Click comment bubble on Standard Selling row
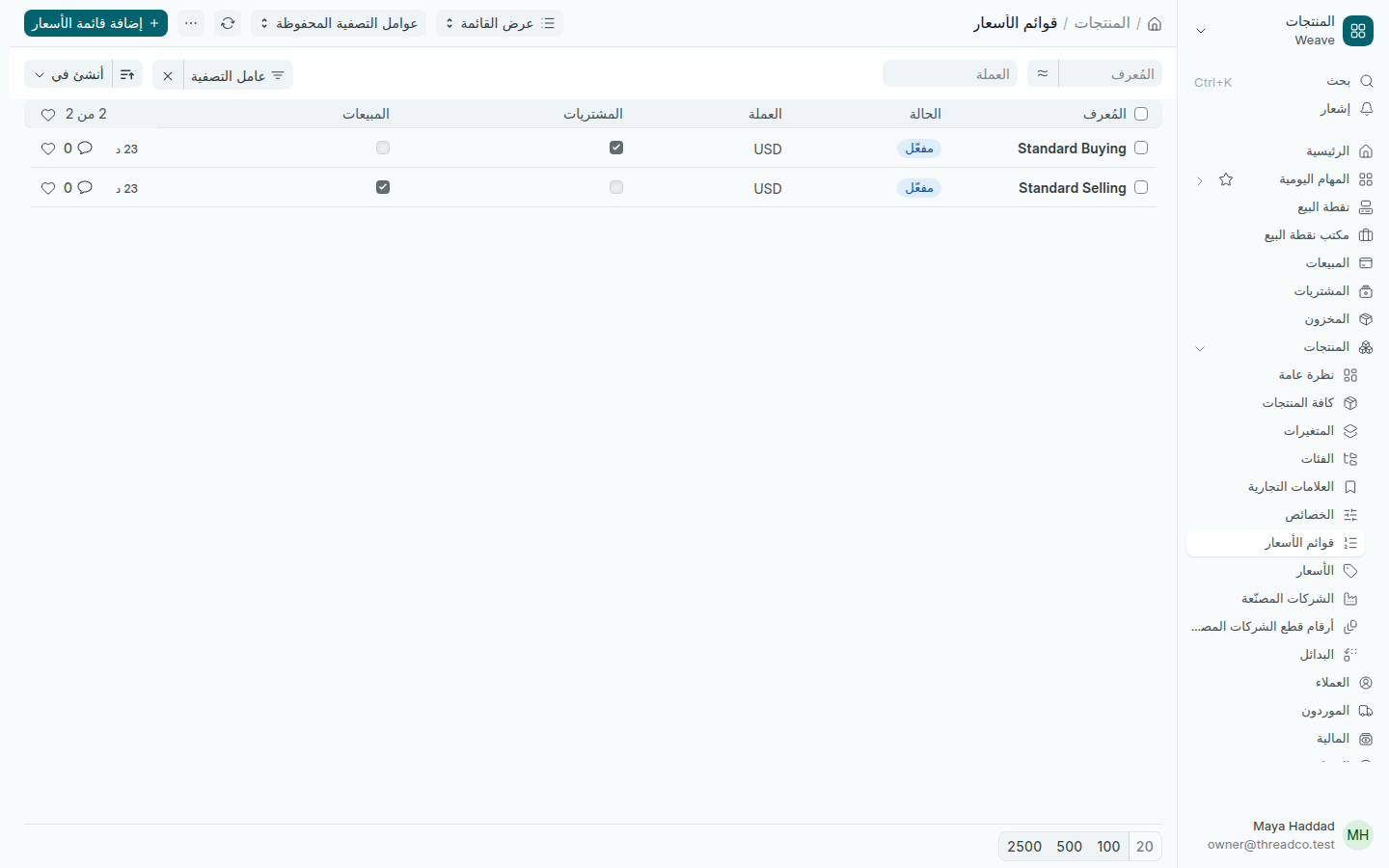1389x868 pixels. point(85,188)
